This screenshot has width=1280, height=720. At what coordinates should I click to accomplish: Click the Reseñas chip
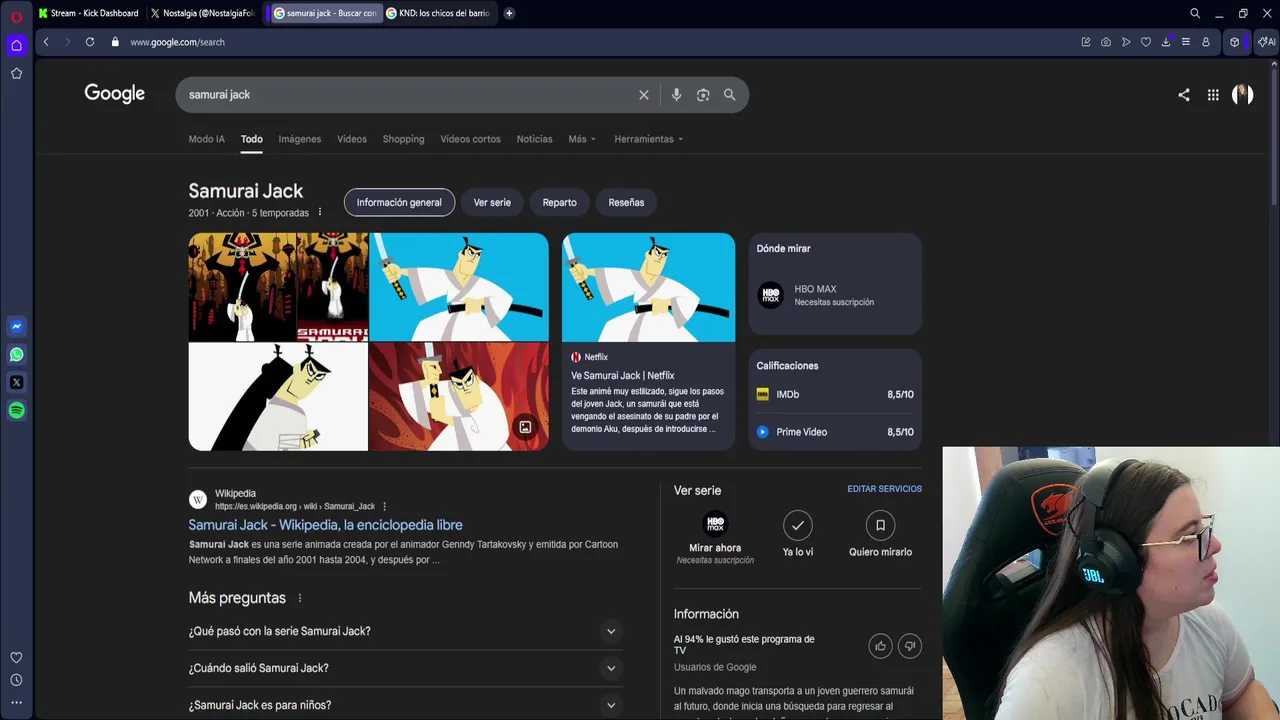point(627,202)
